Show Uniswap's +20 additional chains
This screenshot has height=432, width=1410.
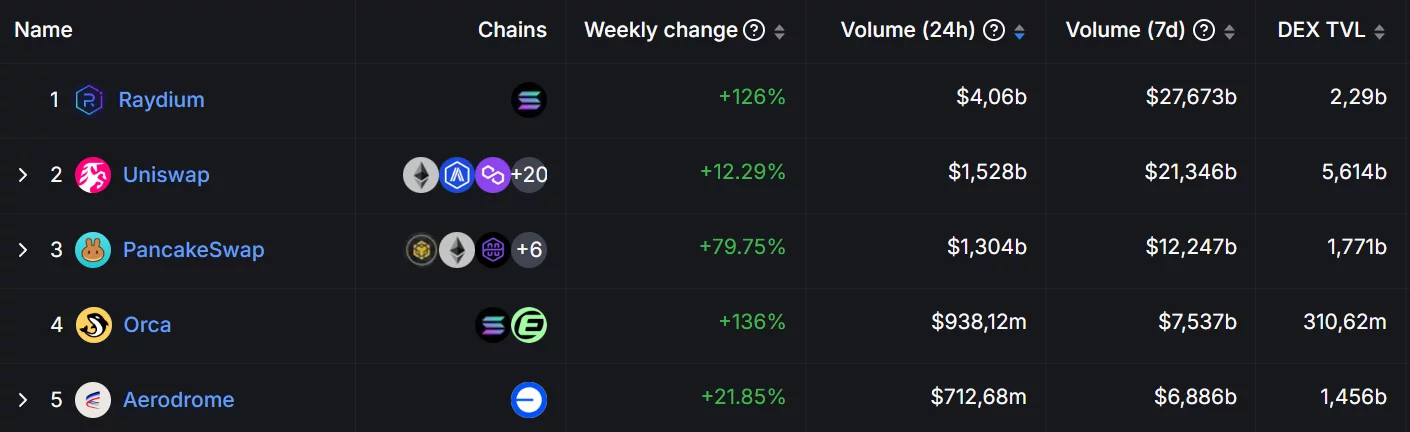[529, 175]
